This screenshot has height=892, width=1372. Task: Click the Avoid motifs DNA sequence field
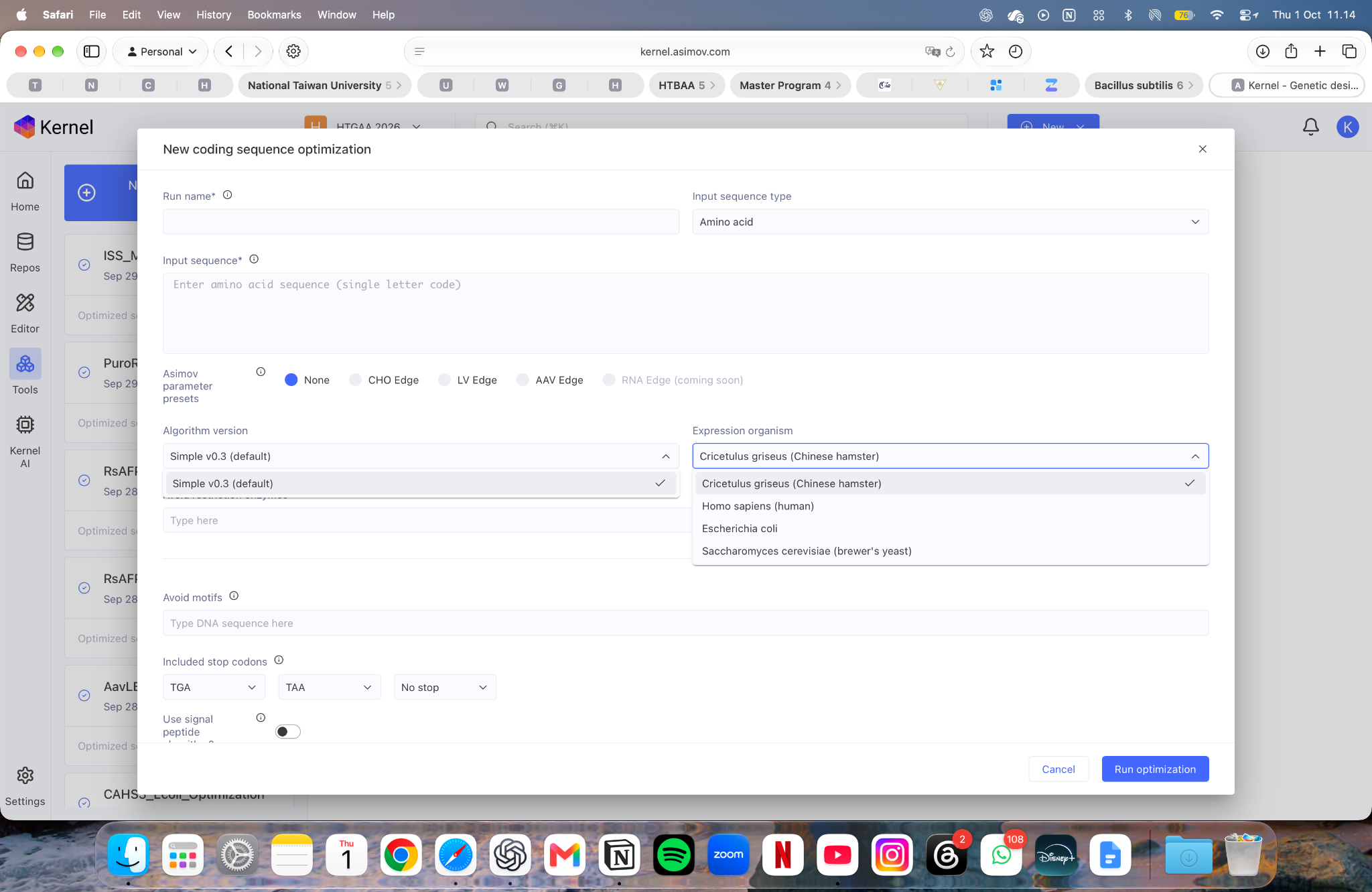point(685,623)
